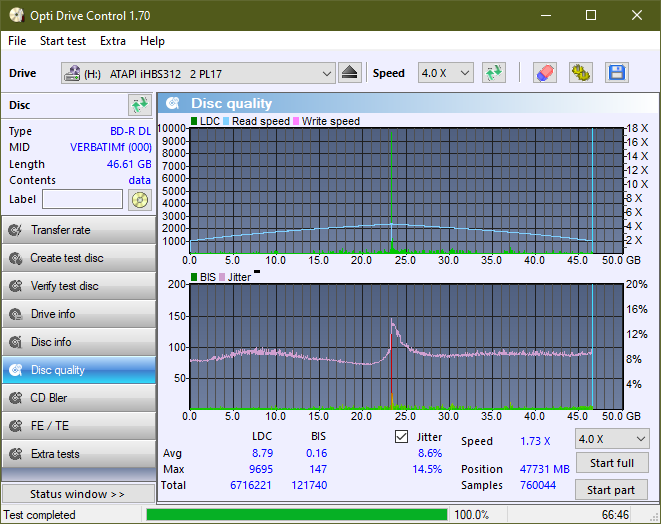Click the Jitter max value 14.5%
The height and width of the screenshot is (524, 661).
(x=427, y=469)
